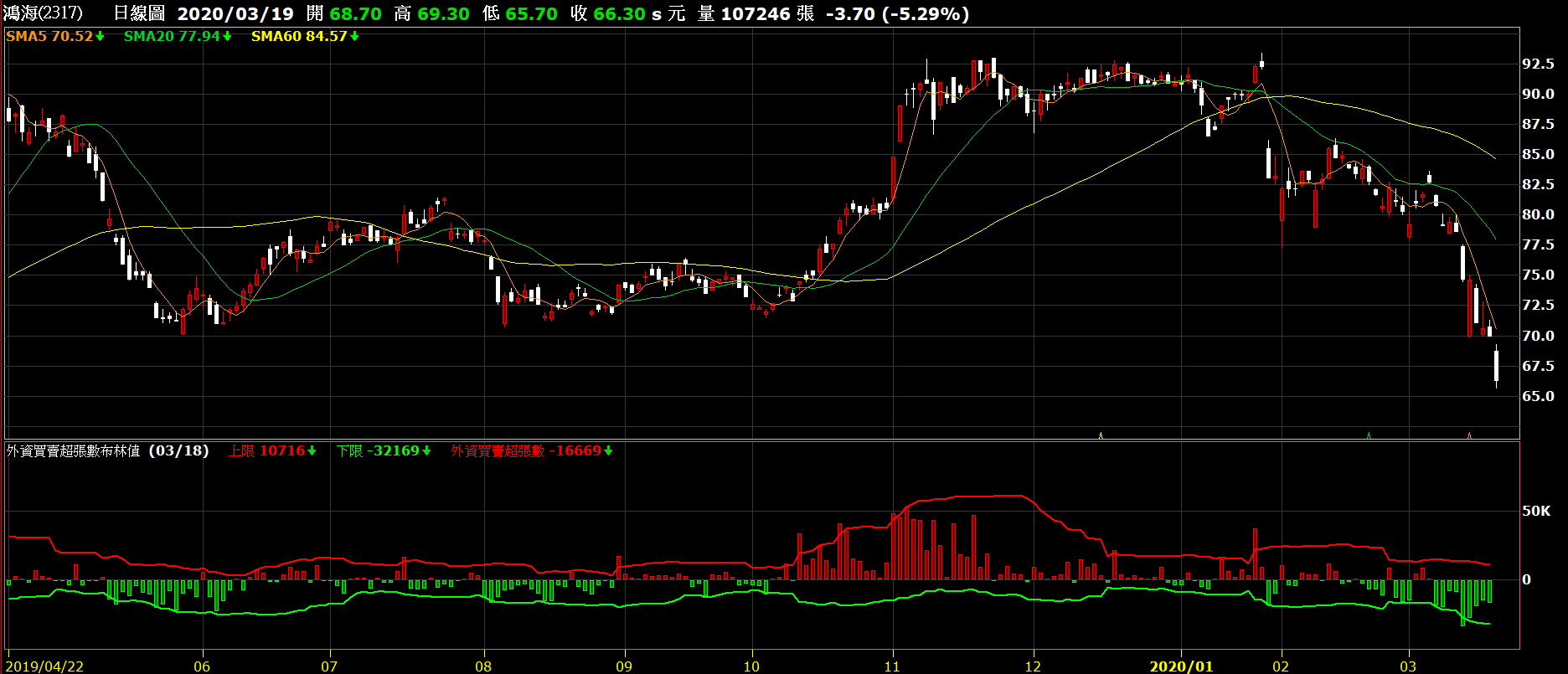Click the green down arrow beside SMA20 value
This screenshot has width=1568, height=674.
click(227, 37)
